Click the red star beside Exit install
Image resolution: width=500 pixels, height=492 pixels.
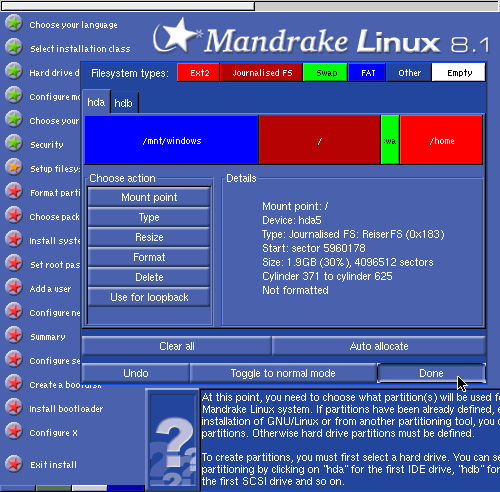tap(14, 464)
